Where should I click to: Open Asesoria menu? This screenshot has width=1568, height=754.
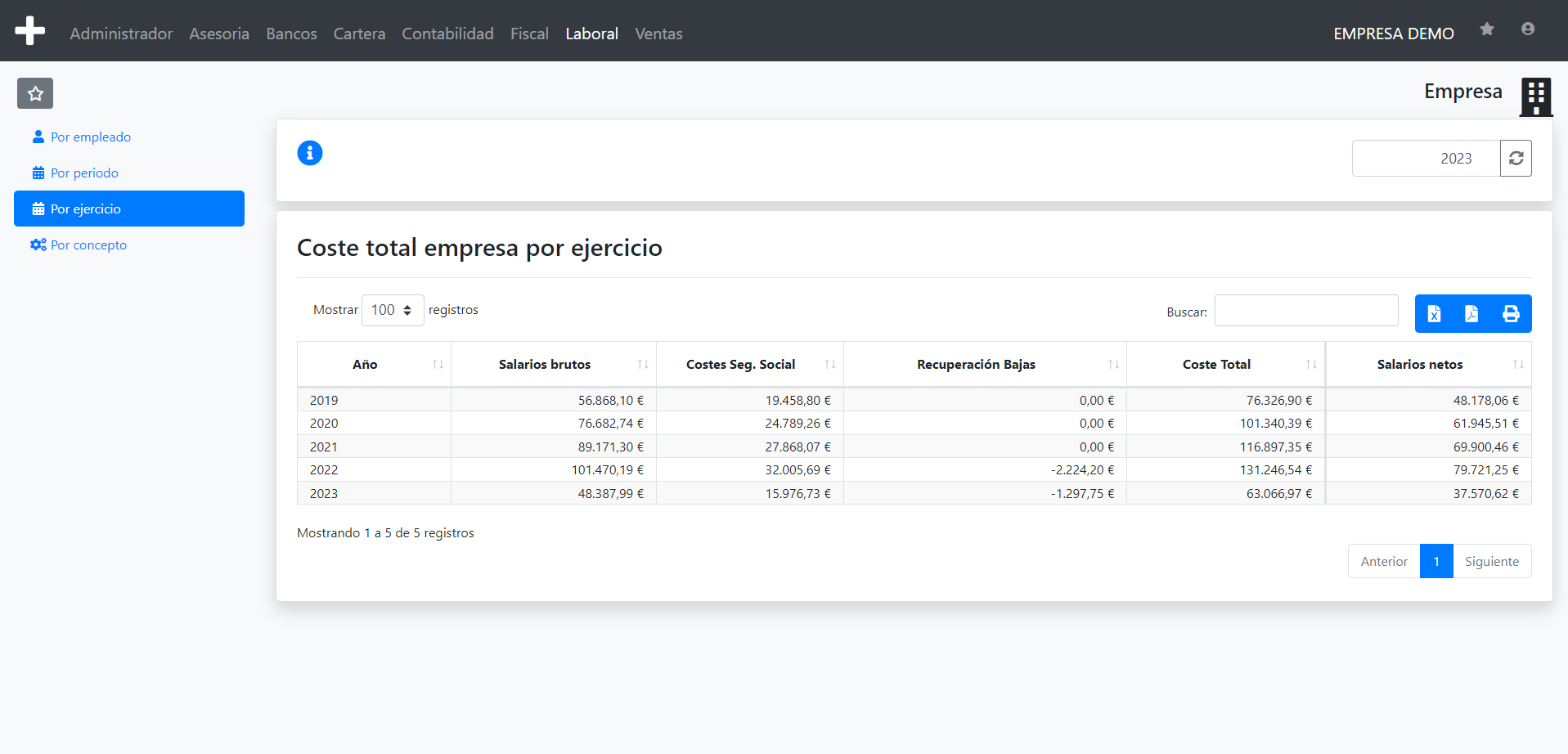tap(219, 34)
